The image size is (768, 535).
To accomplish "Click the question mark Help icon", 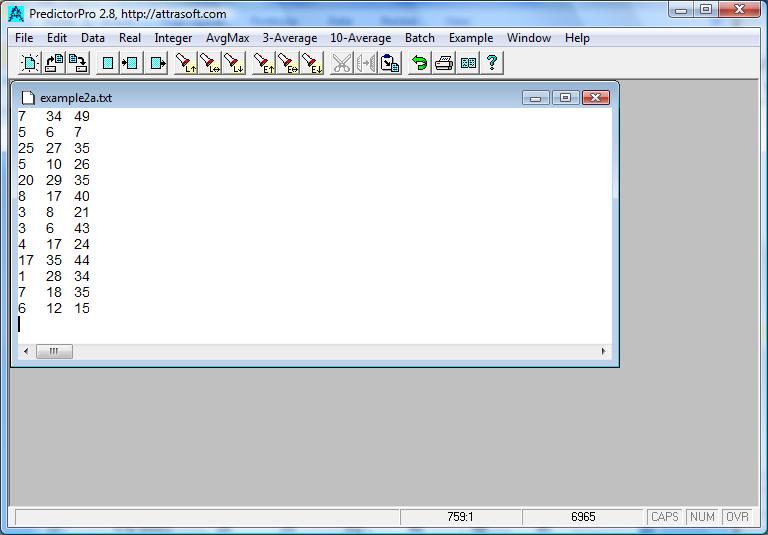I will click(x=492, y=63).
